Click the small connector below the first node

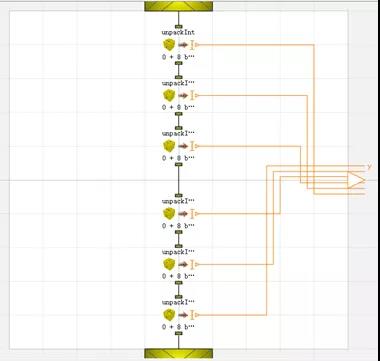point(179,63)
